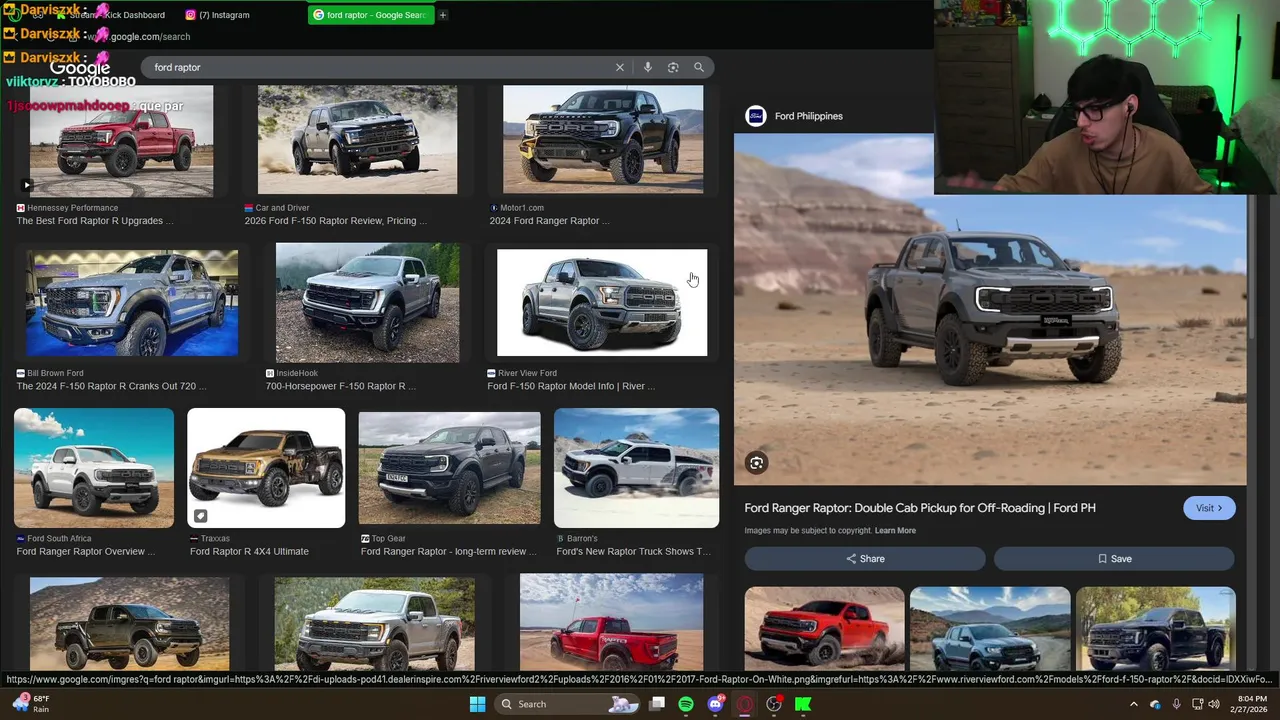
Task: Open Task View from the taskbar
Action: click(657, 704)
